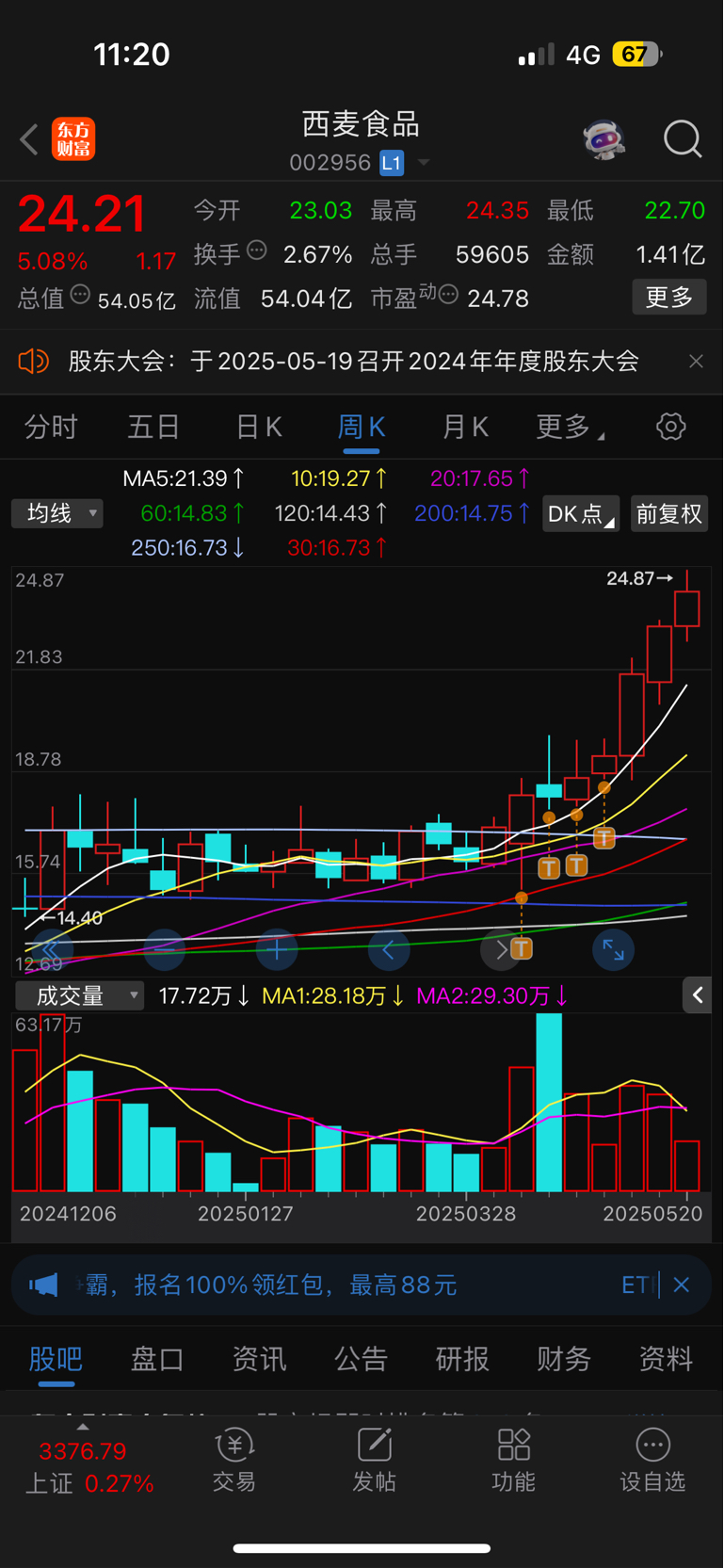Image resolution: width=724 pixels, height=1568 pixels.
Task: Switch to the 五日 chart tab
Action: tap(153, 428)
